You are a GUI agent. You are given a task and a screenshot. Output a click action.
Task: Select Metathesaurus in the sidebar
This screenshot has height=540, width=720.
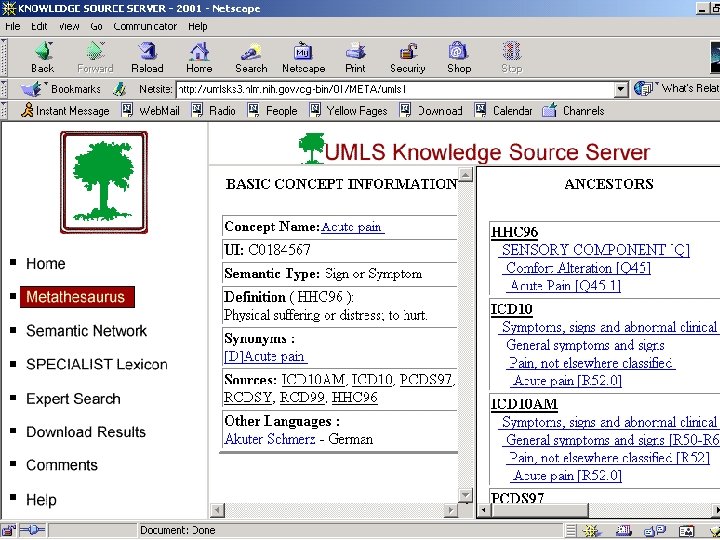(x=77, y=297)
